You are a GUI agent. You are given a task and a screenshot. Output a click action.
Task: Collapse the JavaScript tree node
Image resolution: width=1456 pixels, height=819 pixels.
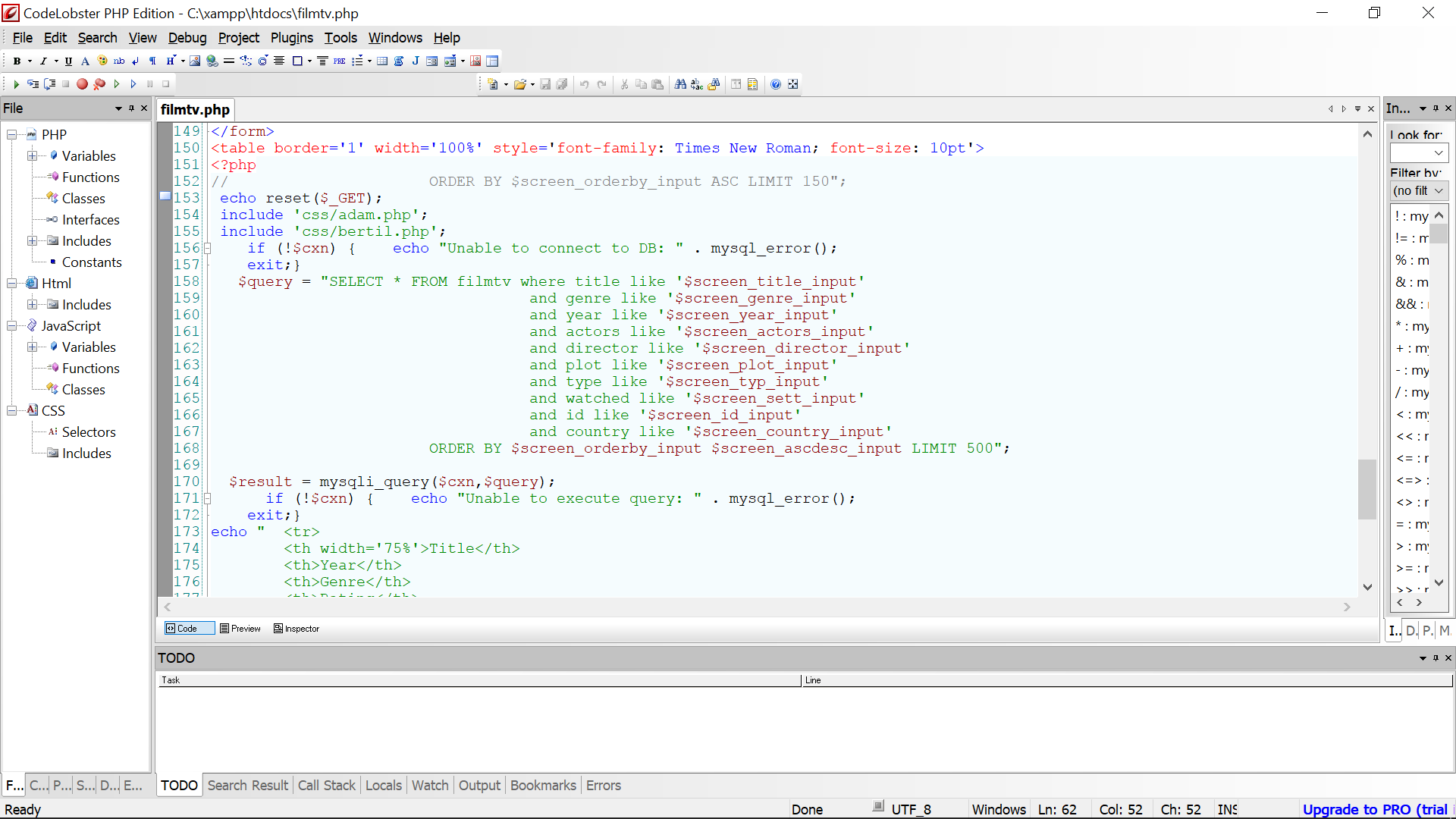pyautogui.click(x=12, y=325)
